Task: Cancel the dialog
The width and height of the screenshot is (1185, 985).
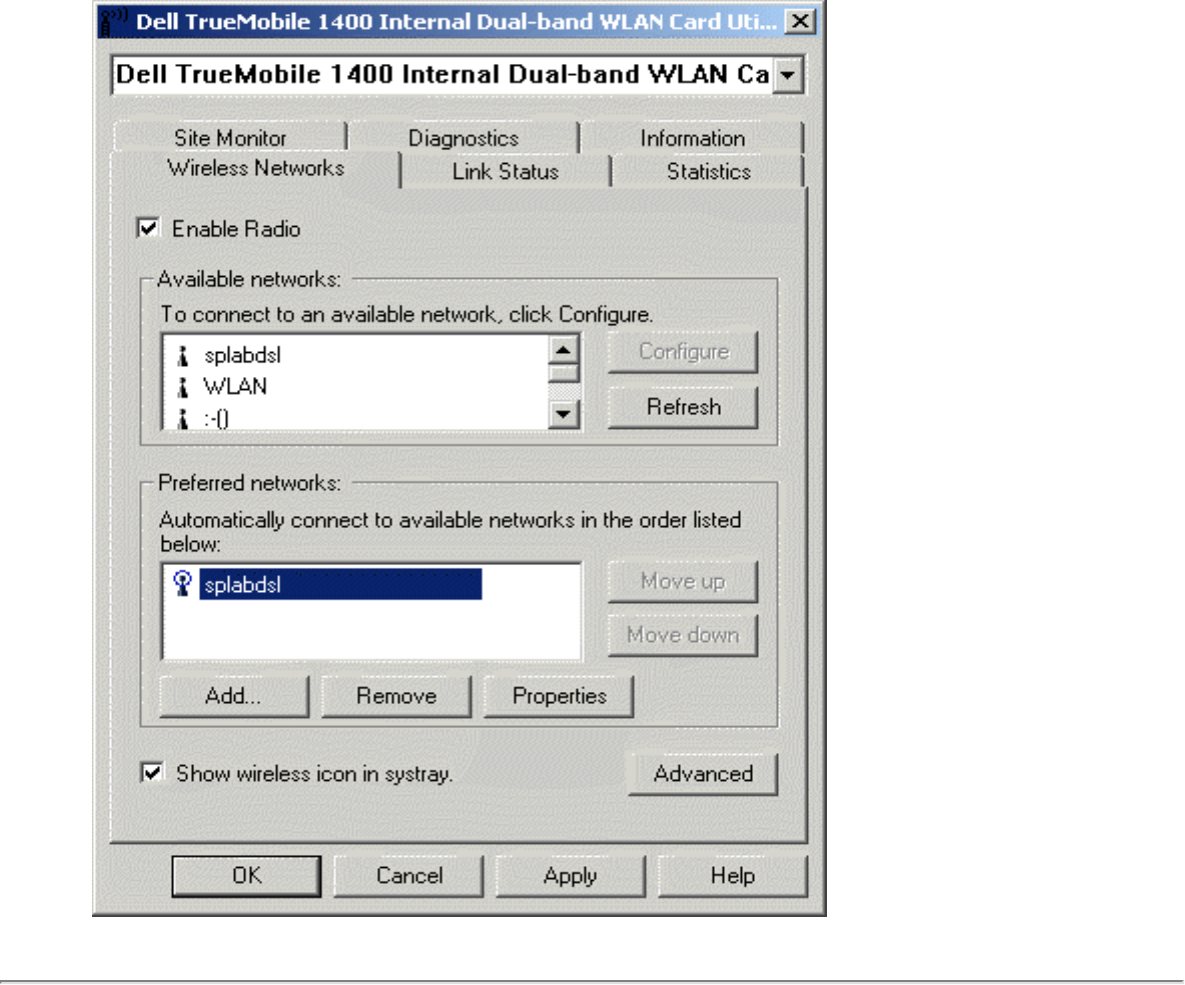Action: click(409, 876)
